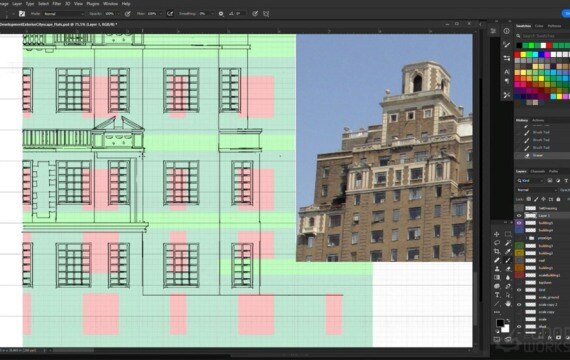Open layer blend mode Normal dropdown
The image size is (570, 360).
click(x=537, y=190)
